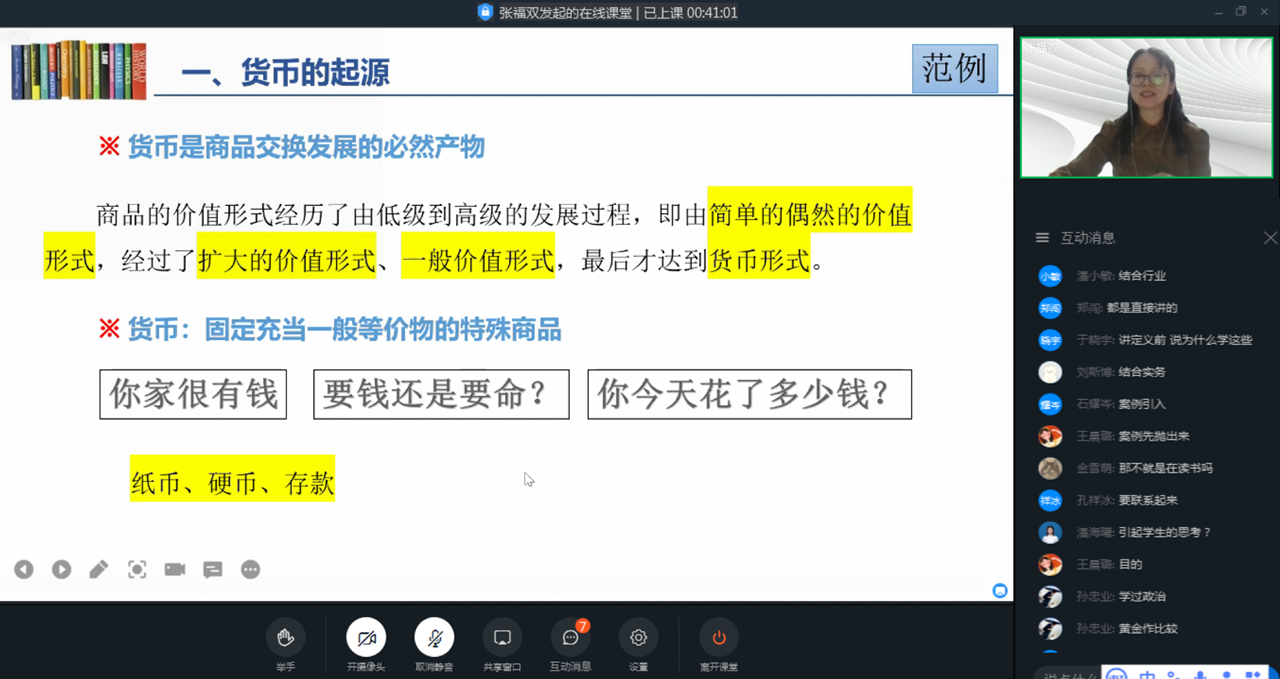
Task: Open more options (three dots) on slide
Action: [251, 569]
